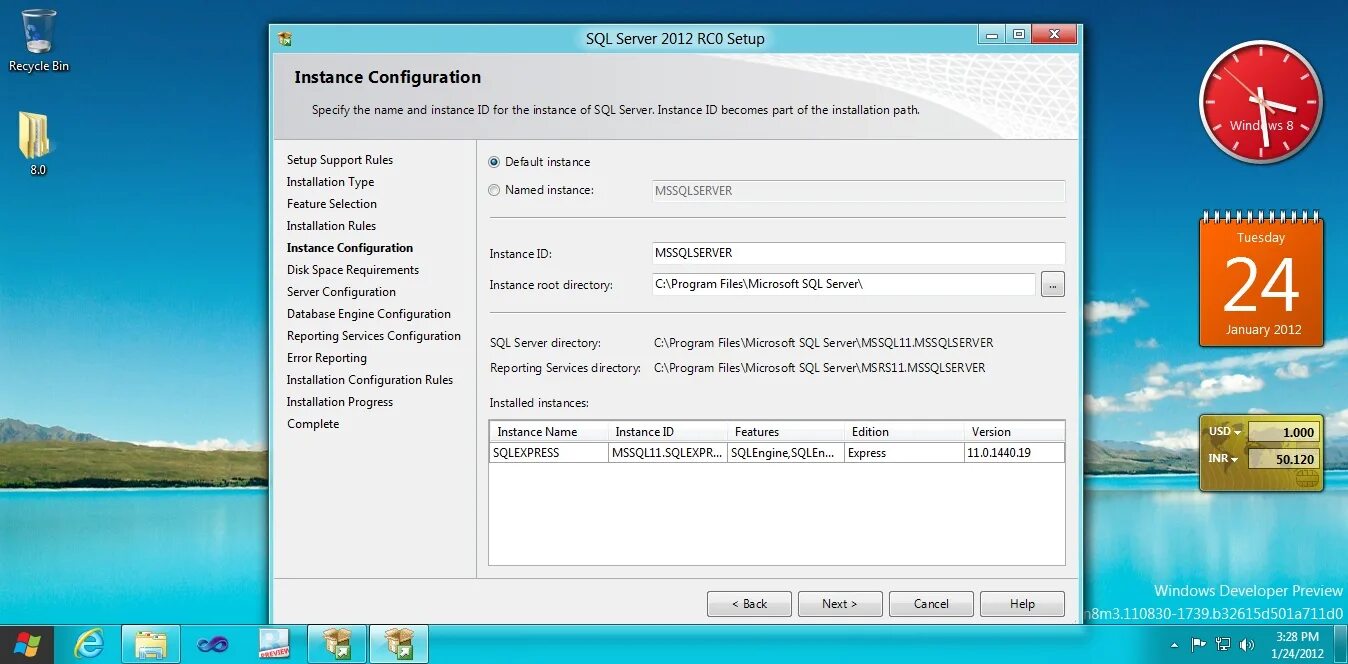Select Instance Configuration step in sidebar
The height and width of the screenshot is (664, 1348).
(x=350, y=248)
